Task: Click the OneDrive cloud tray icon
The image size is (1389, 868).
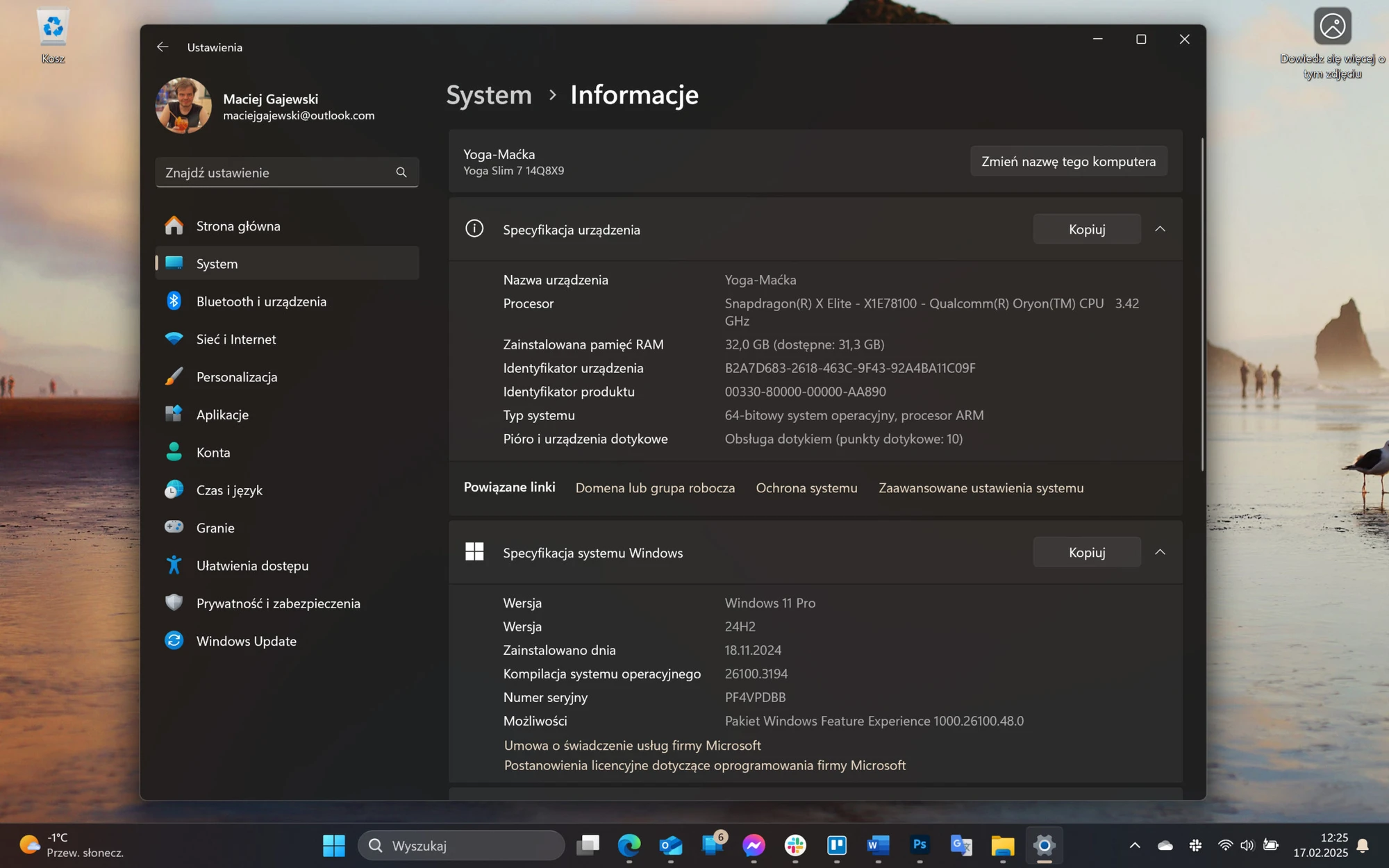Action: coord(1165,845)
